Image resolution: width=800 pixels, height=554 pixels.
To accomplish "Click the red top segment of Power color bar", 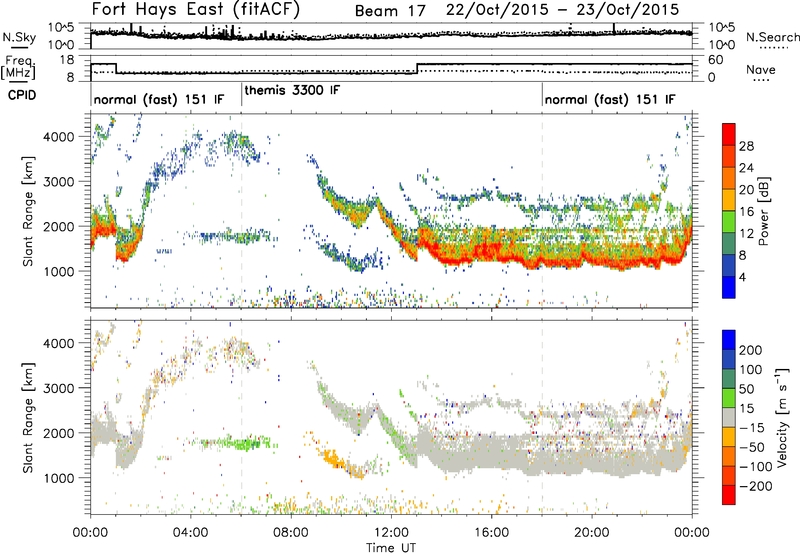I will [x=729, y=134].
